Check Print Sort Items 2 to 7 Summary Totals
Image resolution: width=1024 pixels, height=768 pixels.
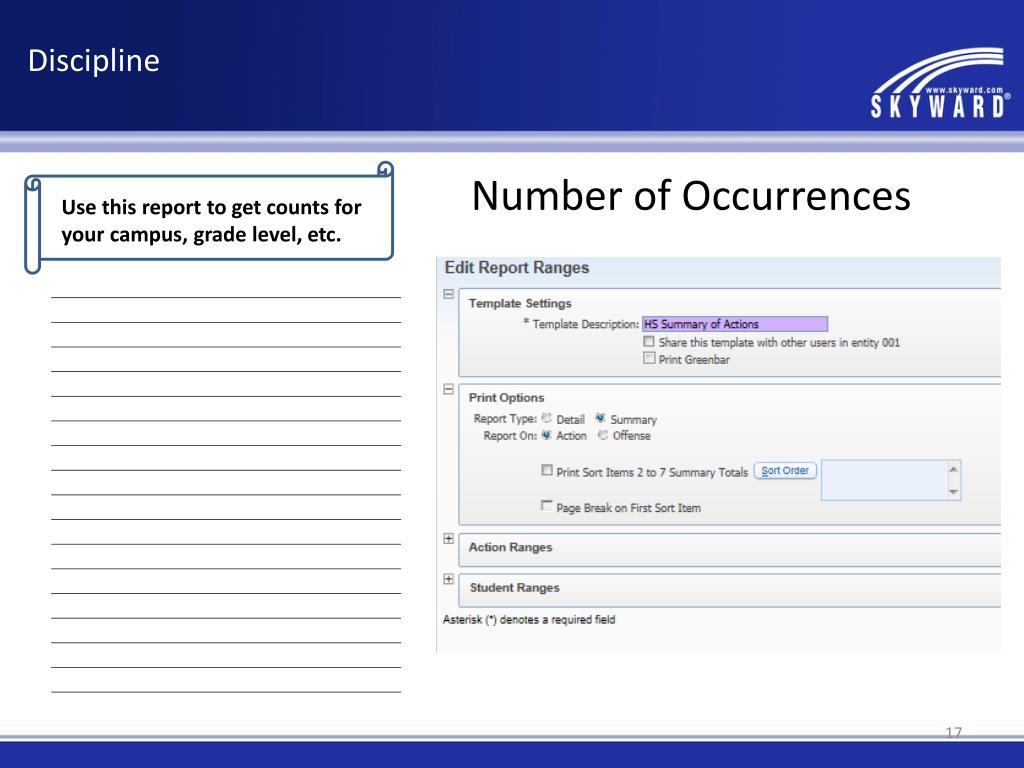click(x=547, y=470)
